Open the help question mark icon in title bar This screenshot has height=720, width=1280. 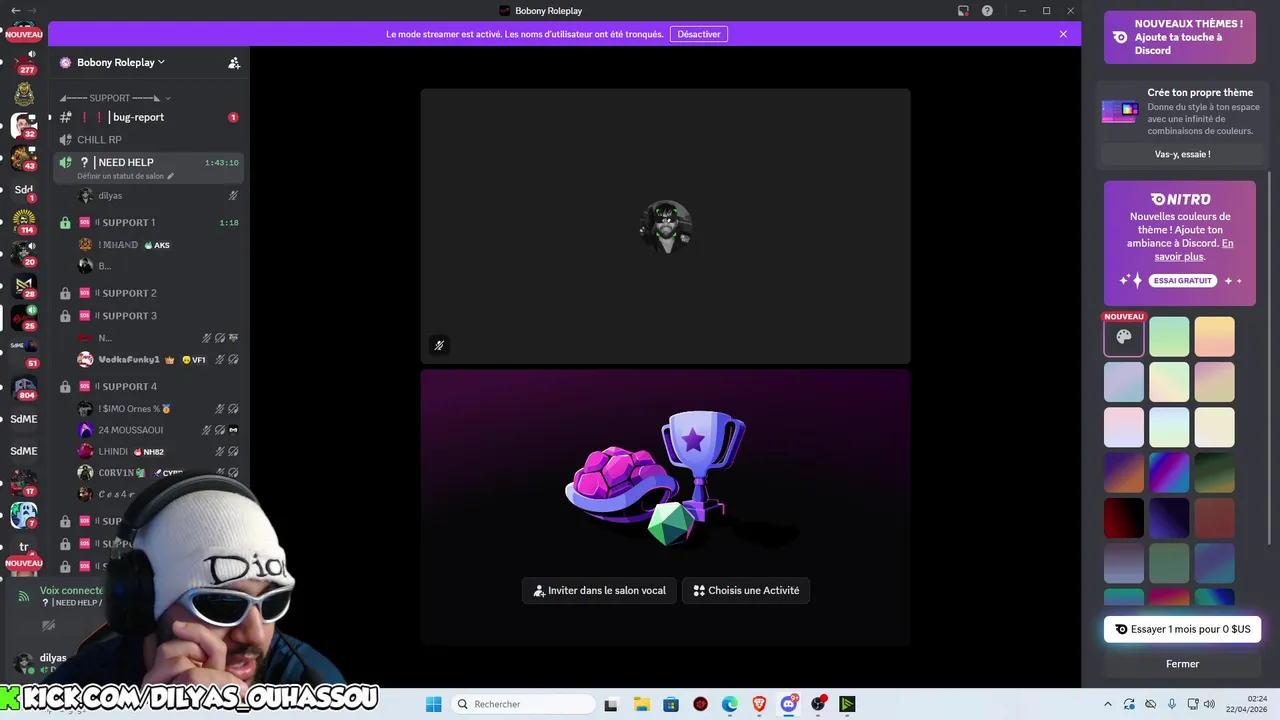pos(987,11)
